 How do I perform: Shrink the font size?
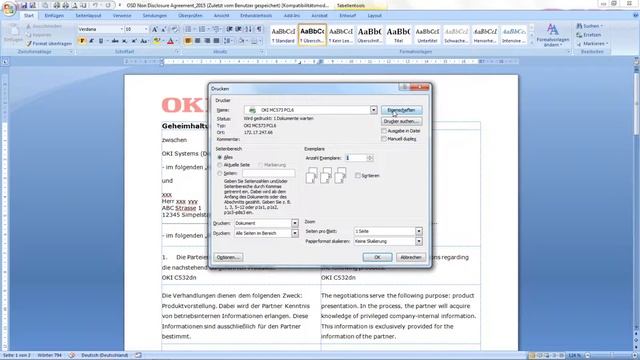pos(164,29)
